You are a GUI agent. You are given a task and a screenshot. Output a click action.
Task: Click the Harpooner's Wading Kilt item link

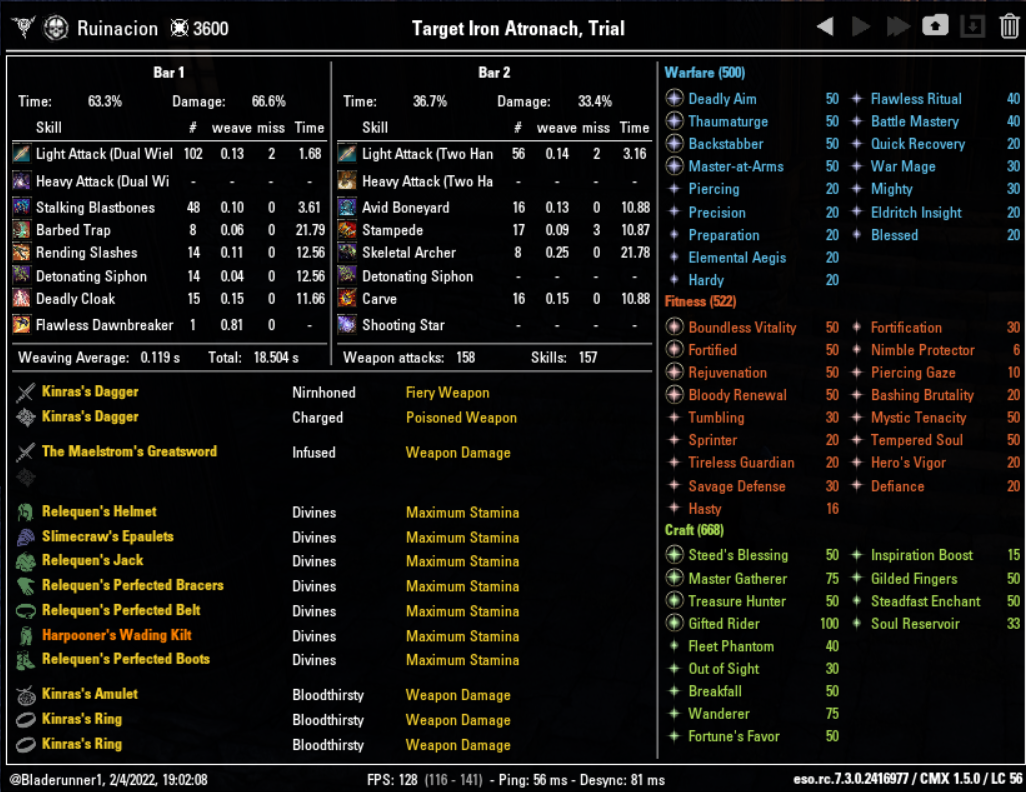tap(116, 635)
